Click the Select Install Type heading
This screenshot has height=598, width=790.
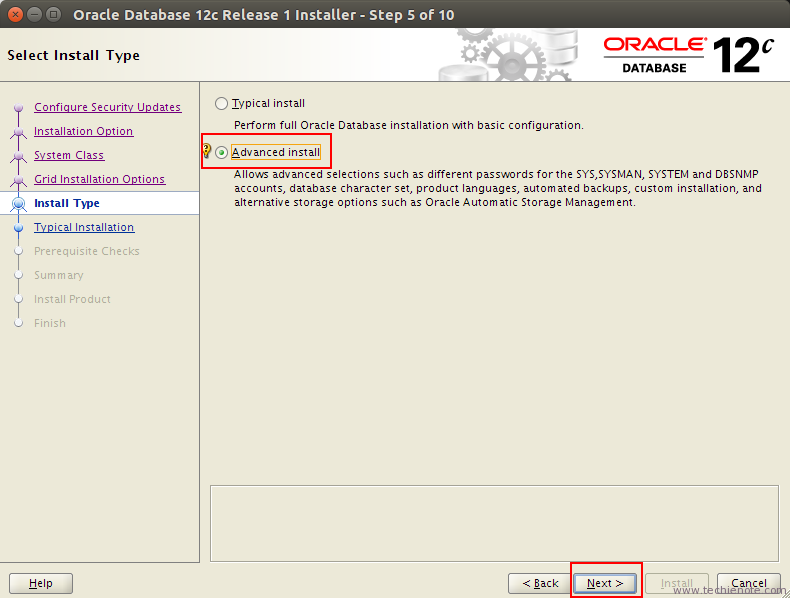[74, 55]
